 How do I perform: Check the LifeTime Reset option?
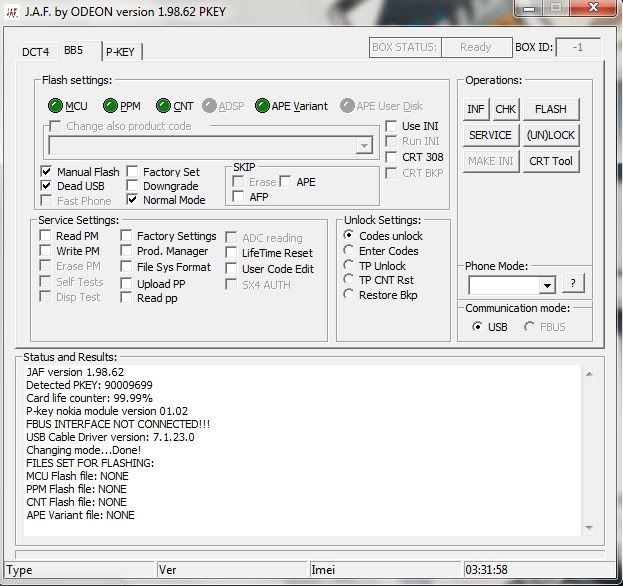pos(231,253)
